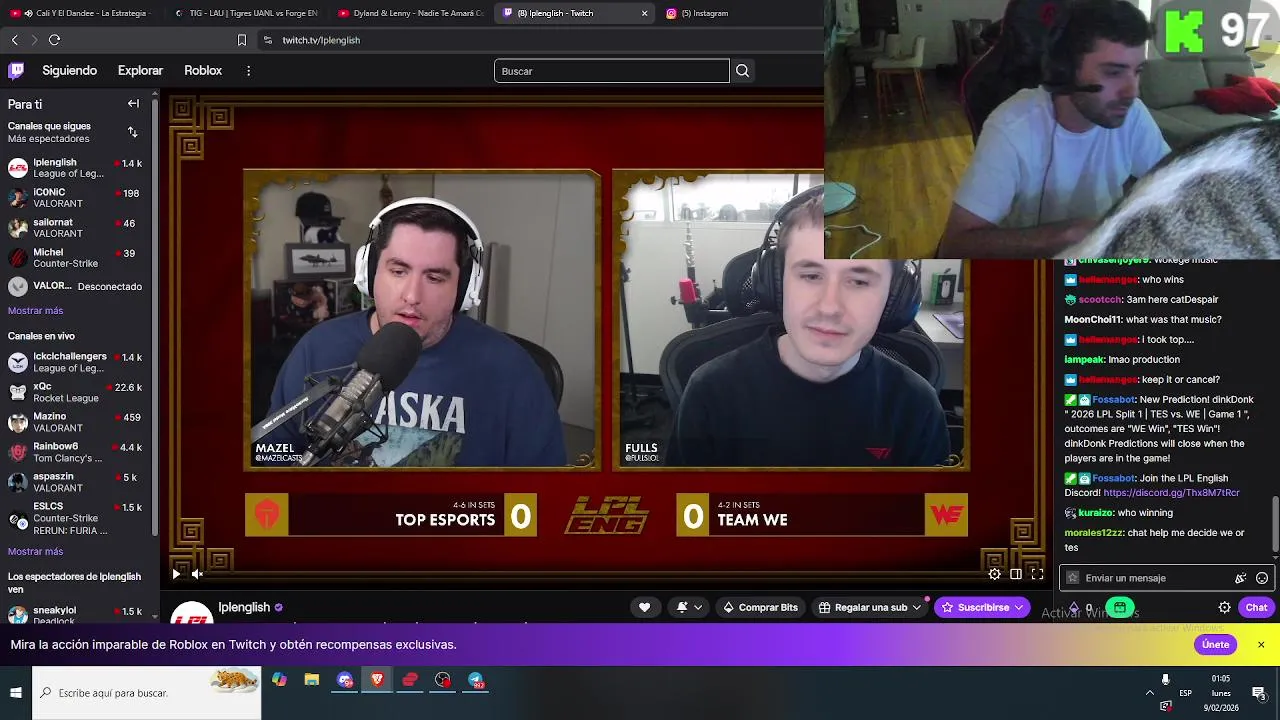
Task: Open chat settings gear icon
Action: click(x=1224, y=607)
